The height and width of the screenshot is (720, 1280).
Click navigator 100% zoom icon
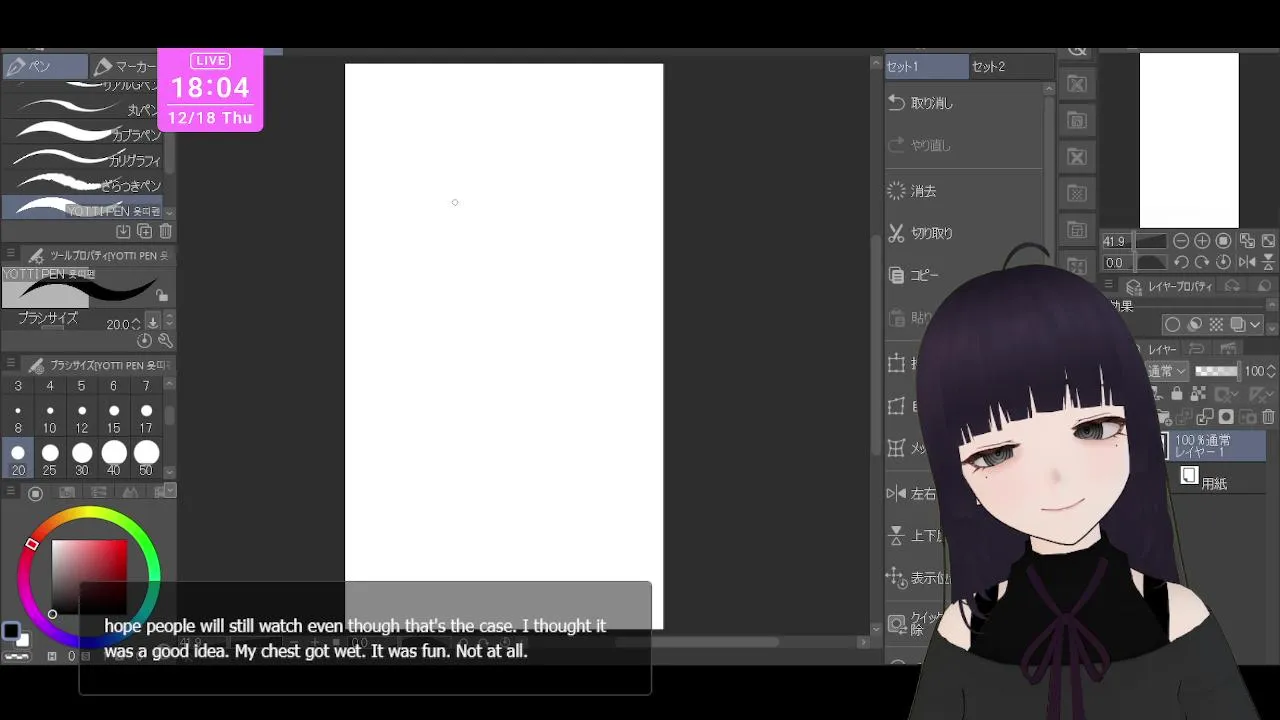click(x=1223, y=241)
